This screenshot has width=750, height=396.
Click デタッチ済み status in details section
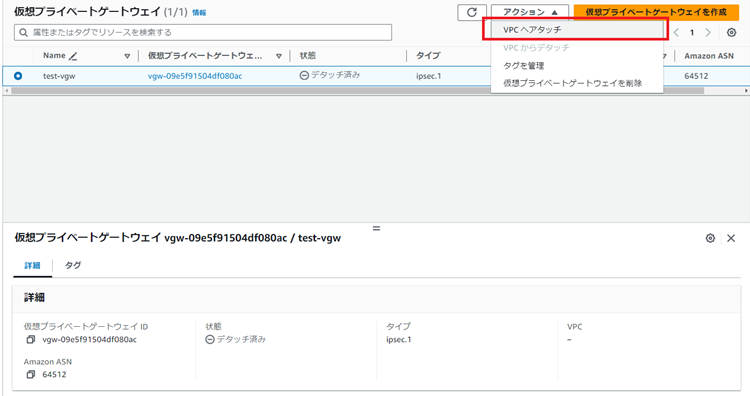pyautogui.click(x=235, y=339)
